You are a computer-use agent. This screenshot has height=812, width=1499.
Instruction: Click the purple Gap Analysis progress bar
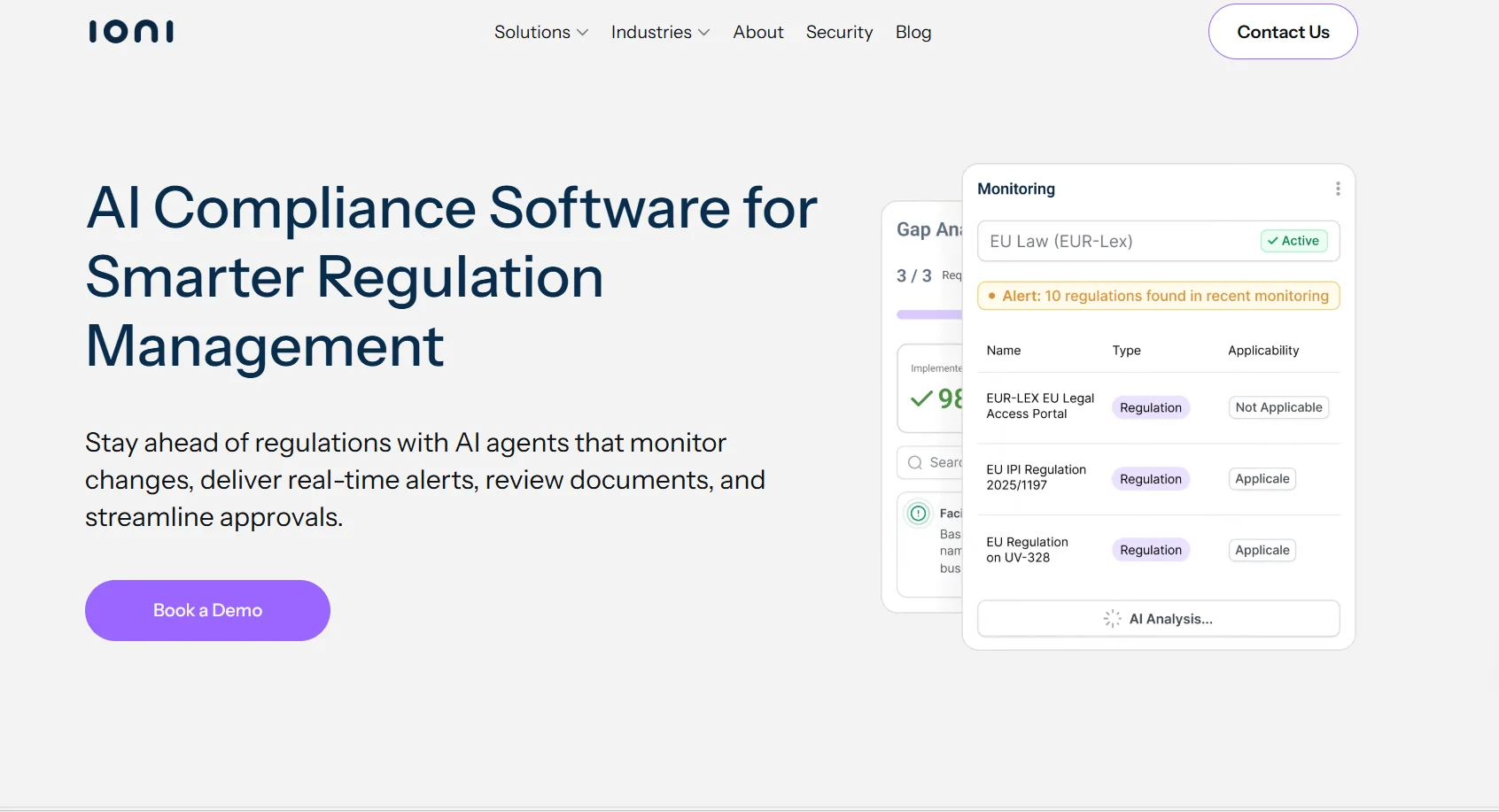click(x=928, y=314)
